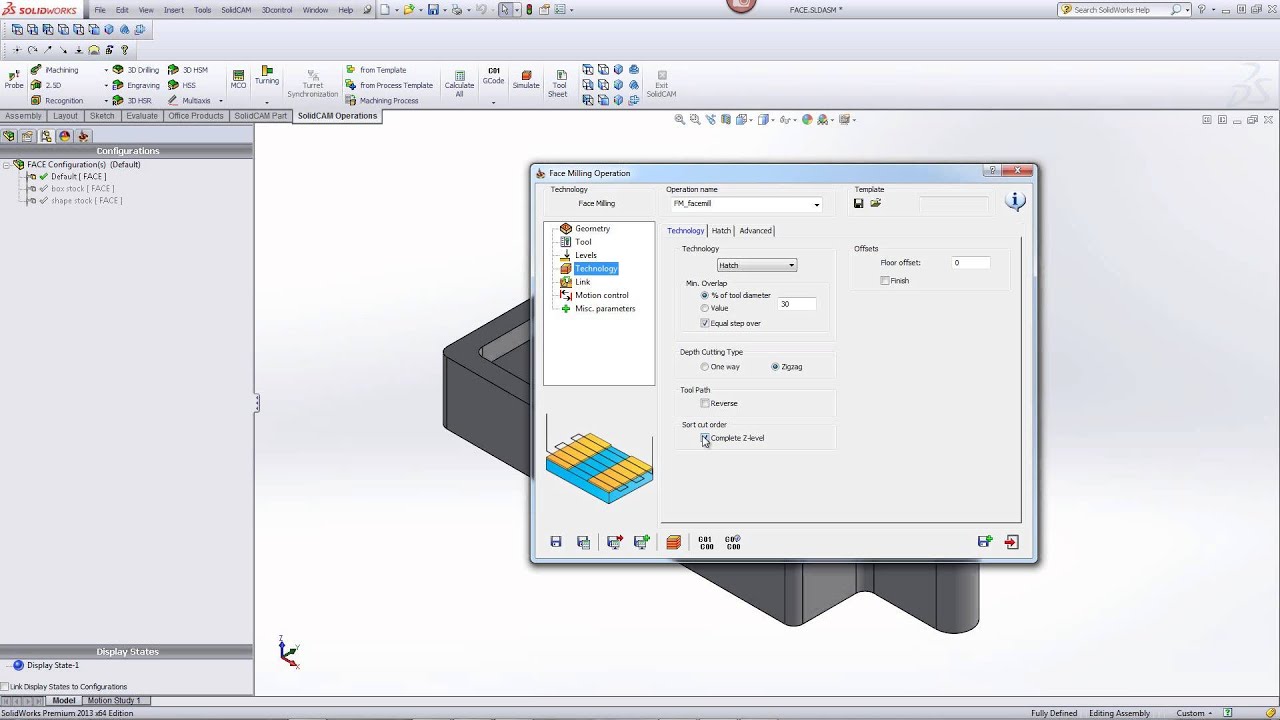Open the Tools menu

click(x=202, y=10)
